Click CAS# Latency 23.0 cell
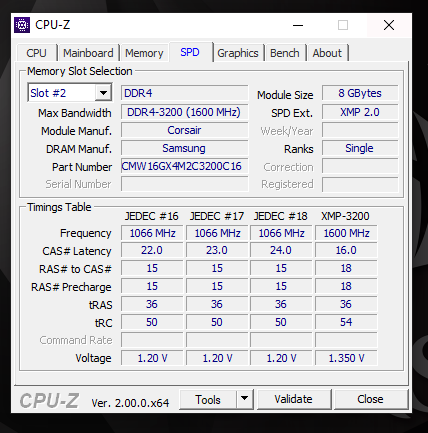428x433 pixels. click(x=217, y=250)
